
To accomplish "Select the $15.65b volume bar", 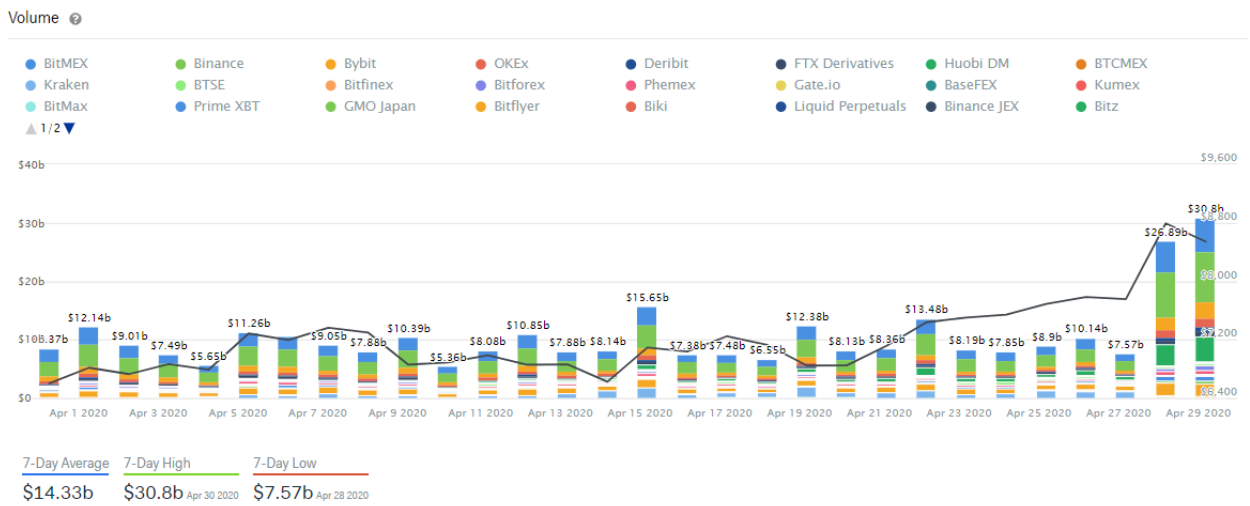I will pos(646,352).
